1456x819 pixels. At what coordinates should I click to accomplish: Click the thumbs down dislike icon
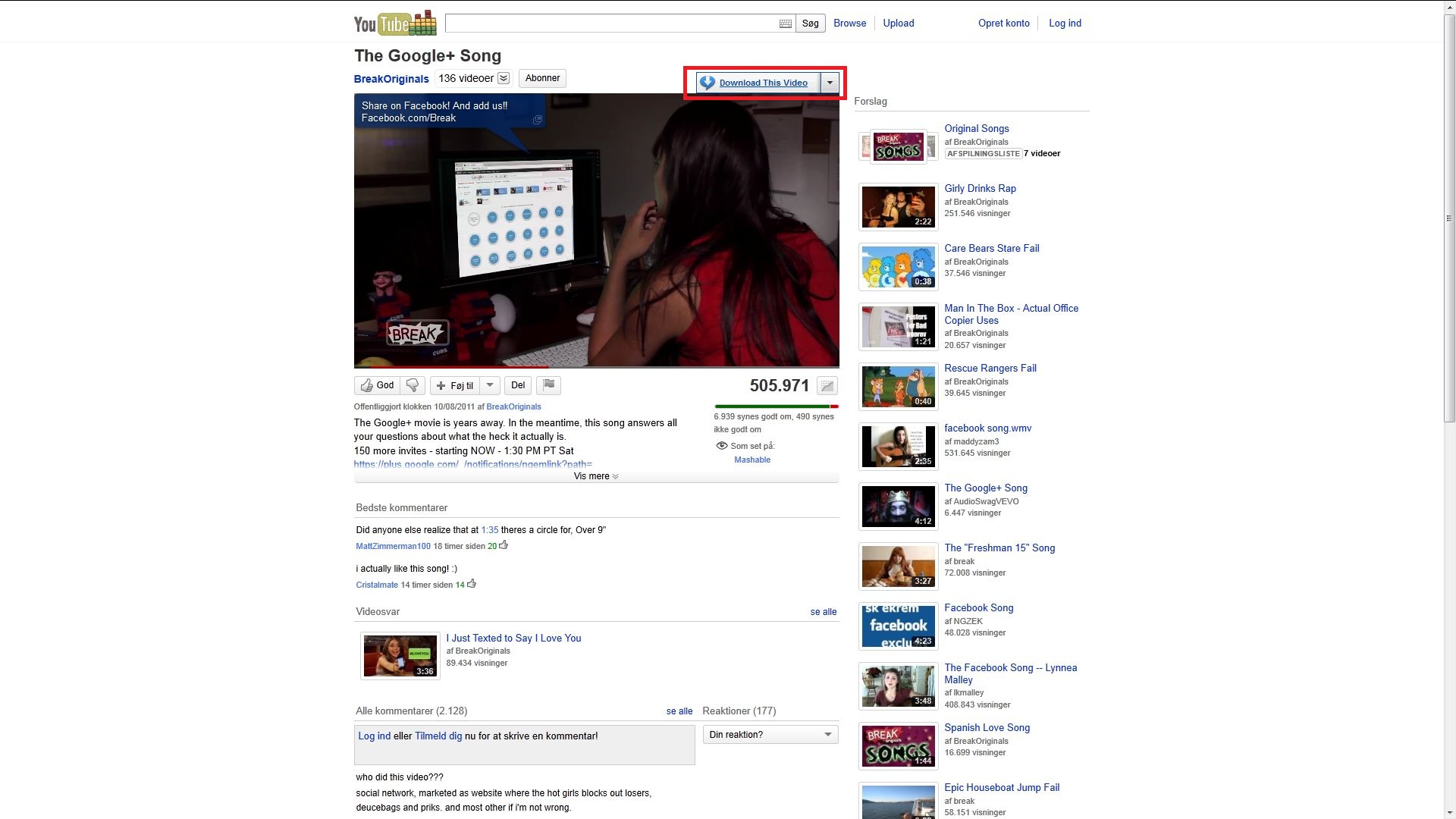[413, 385]
